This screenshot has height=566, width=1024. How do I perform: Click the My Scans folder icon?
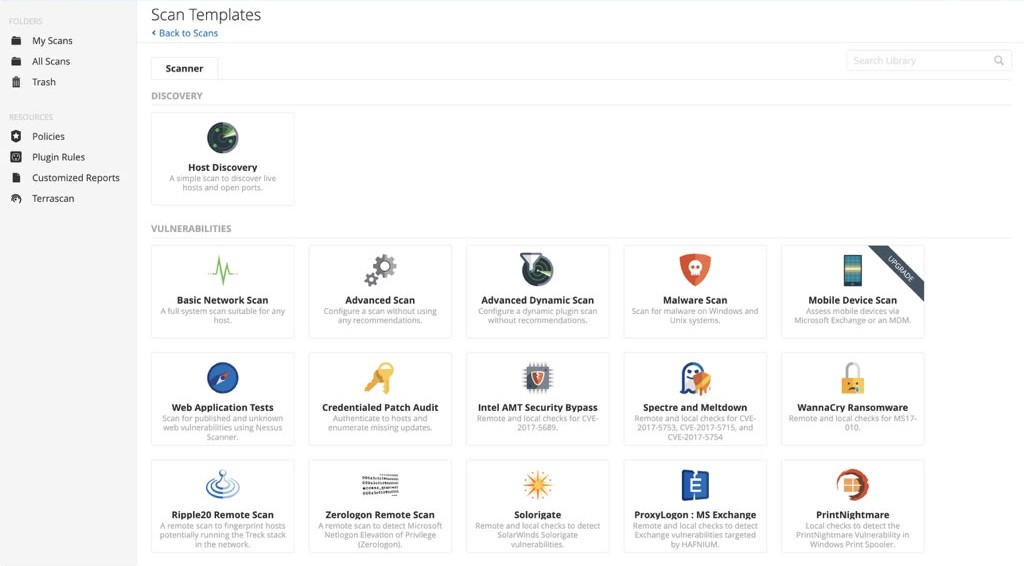tap(16, 40)
